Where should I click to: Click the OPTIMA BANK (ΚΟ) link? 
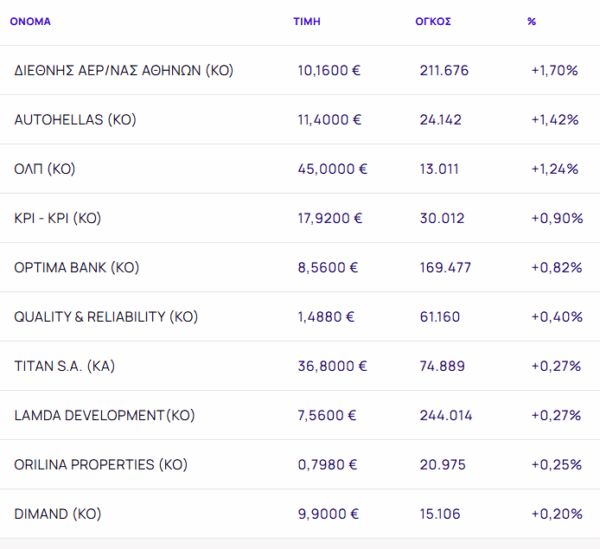coord(77,268)
